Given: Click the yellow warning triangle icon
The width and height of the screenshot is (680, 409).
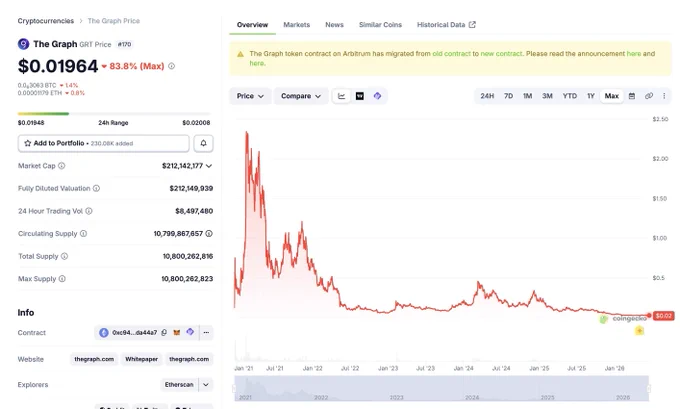Looking at the screenshot, I should pos(240,54).
